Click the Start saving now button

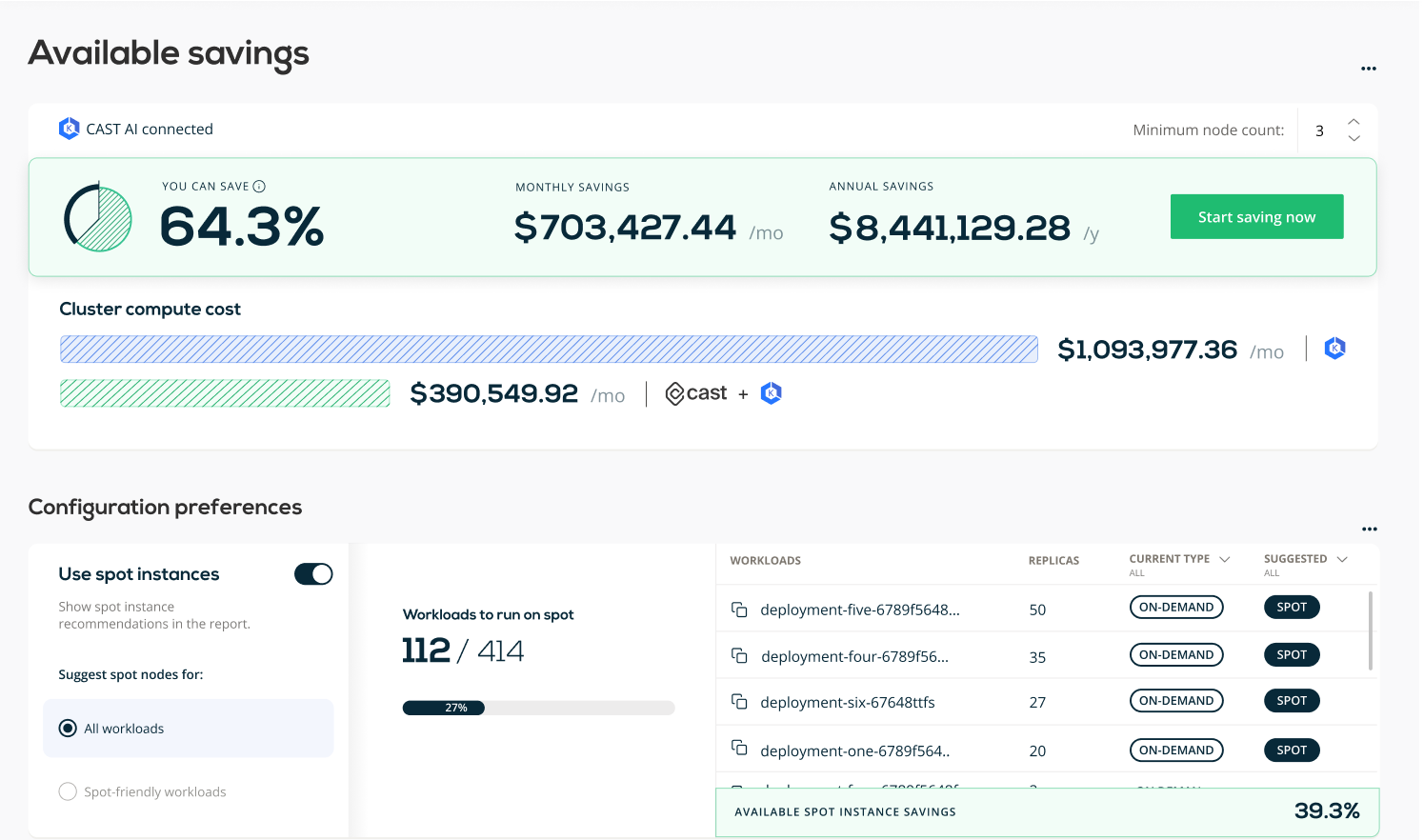(1256, 217)
